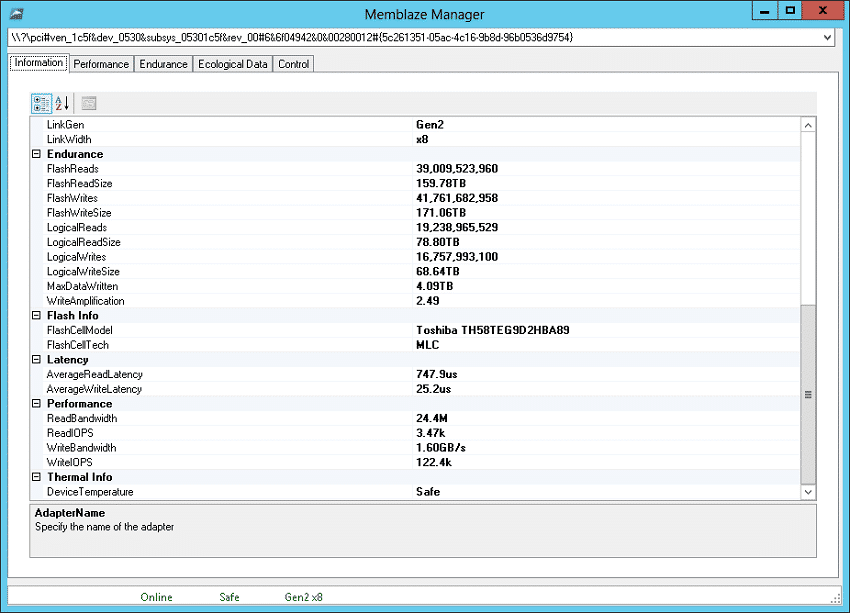
Task: Click the 747.9us latency value
Action: pos(437,374)
